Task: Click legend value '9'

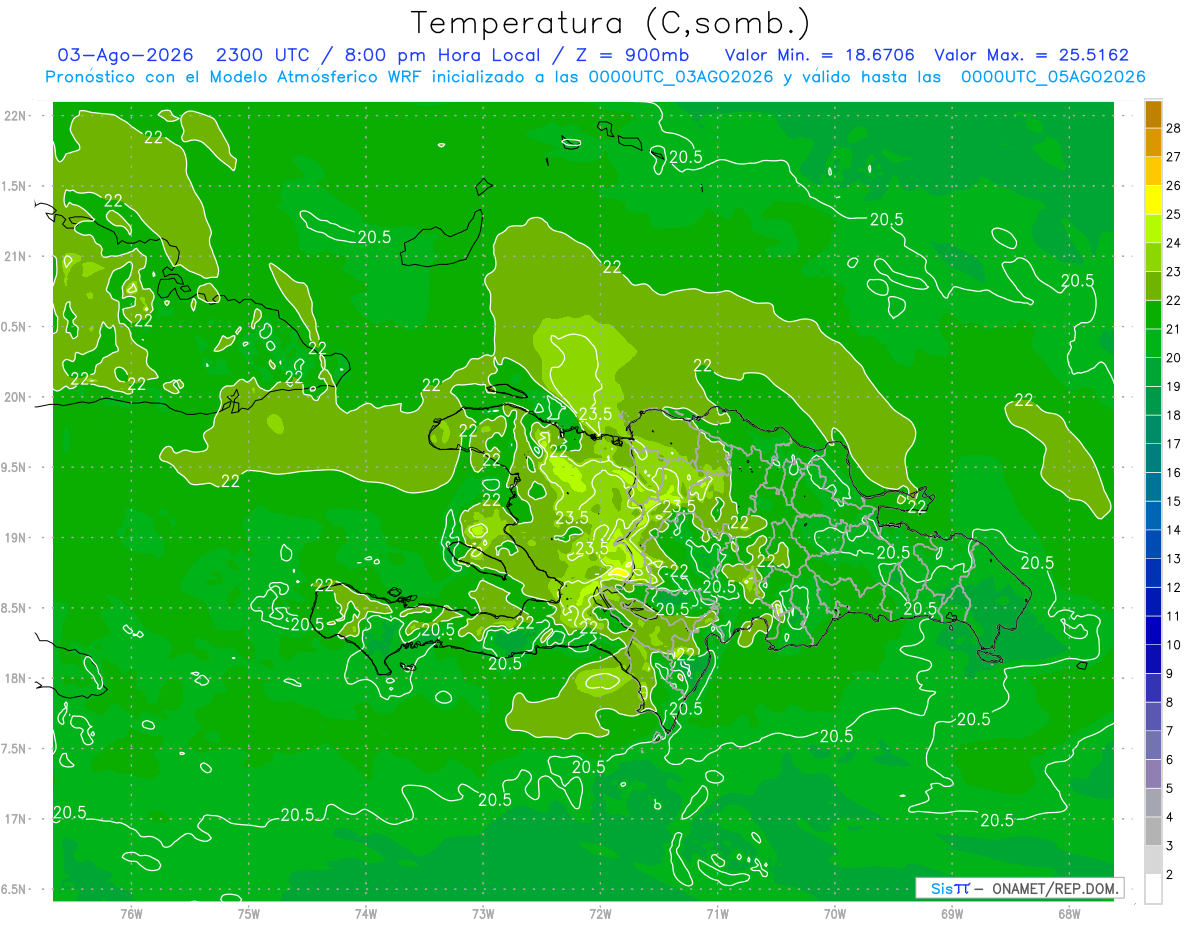Action: [1171, 674]
